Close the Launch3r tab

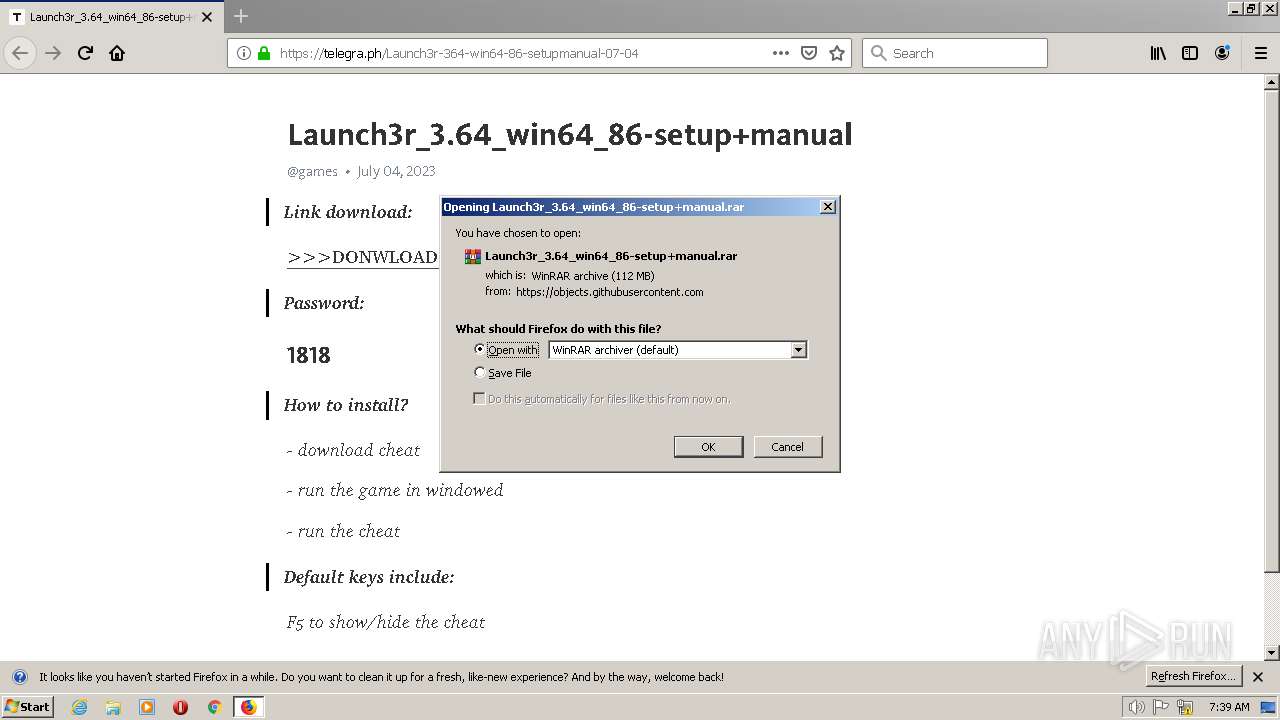point(207,17)
